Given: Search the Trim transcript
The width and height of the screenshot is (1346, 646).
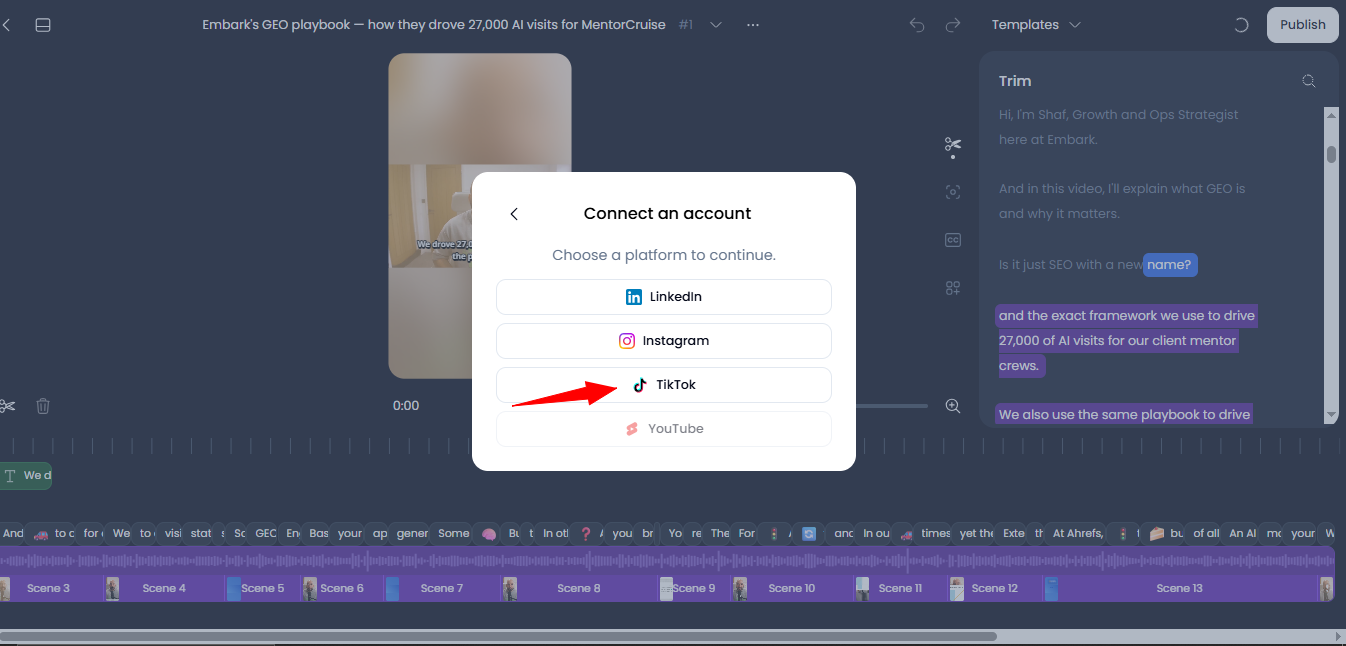Looking at the screenshot, I should pyautogui.click(x=1308, y=81).
